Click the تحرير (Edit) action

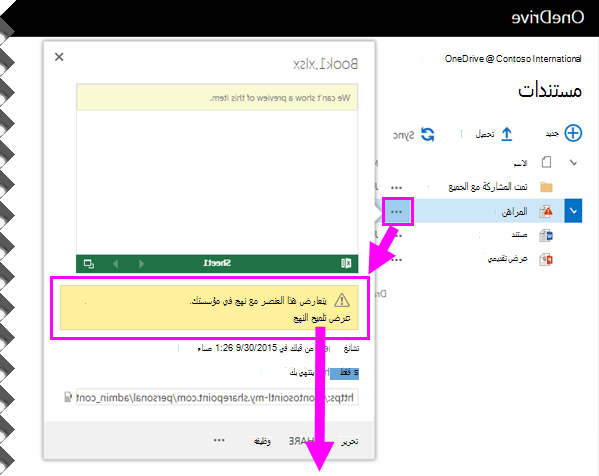pos(350,441)
